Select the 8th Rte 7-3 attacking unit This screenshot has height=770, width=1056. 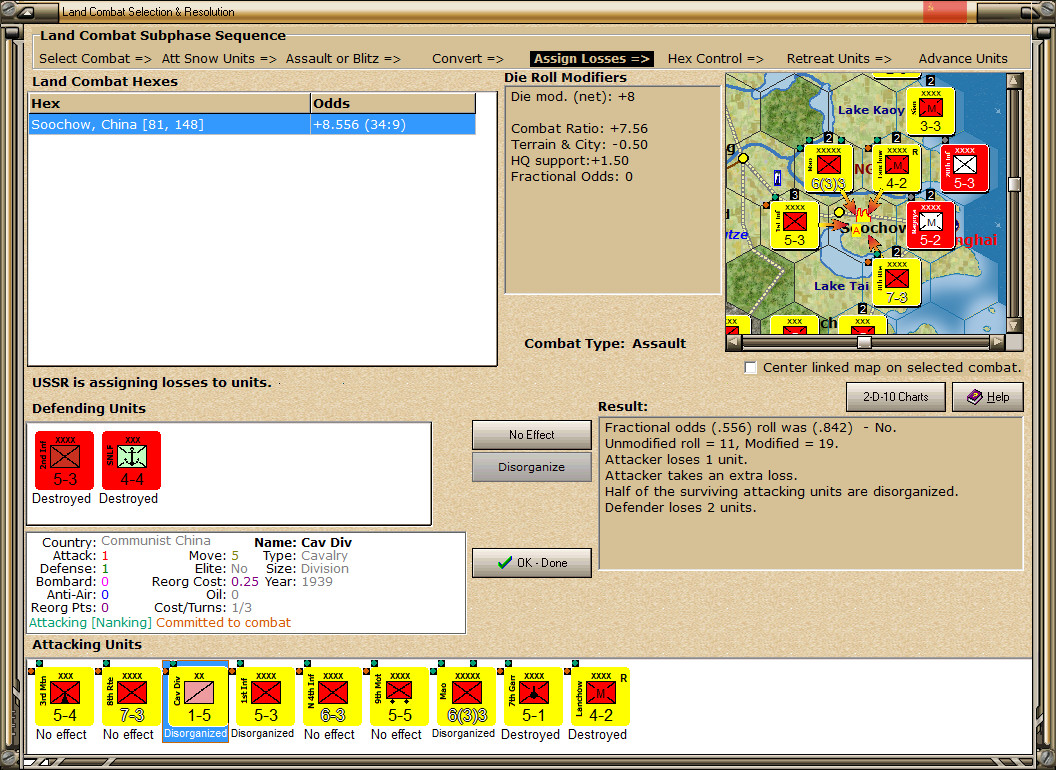click(x=131, y=696)
